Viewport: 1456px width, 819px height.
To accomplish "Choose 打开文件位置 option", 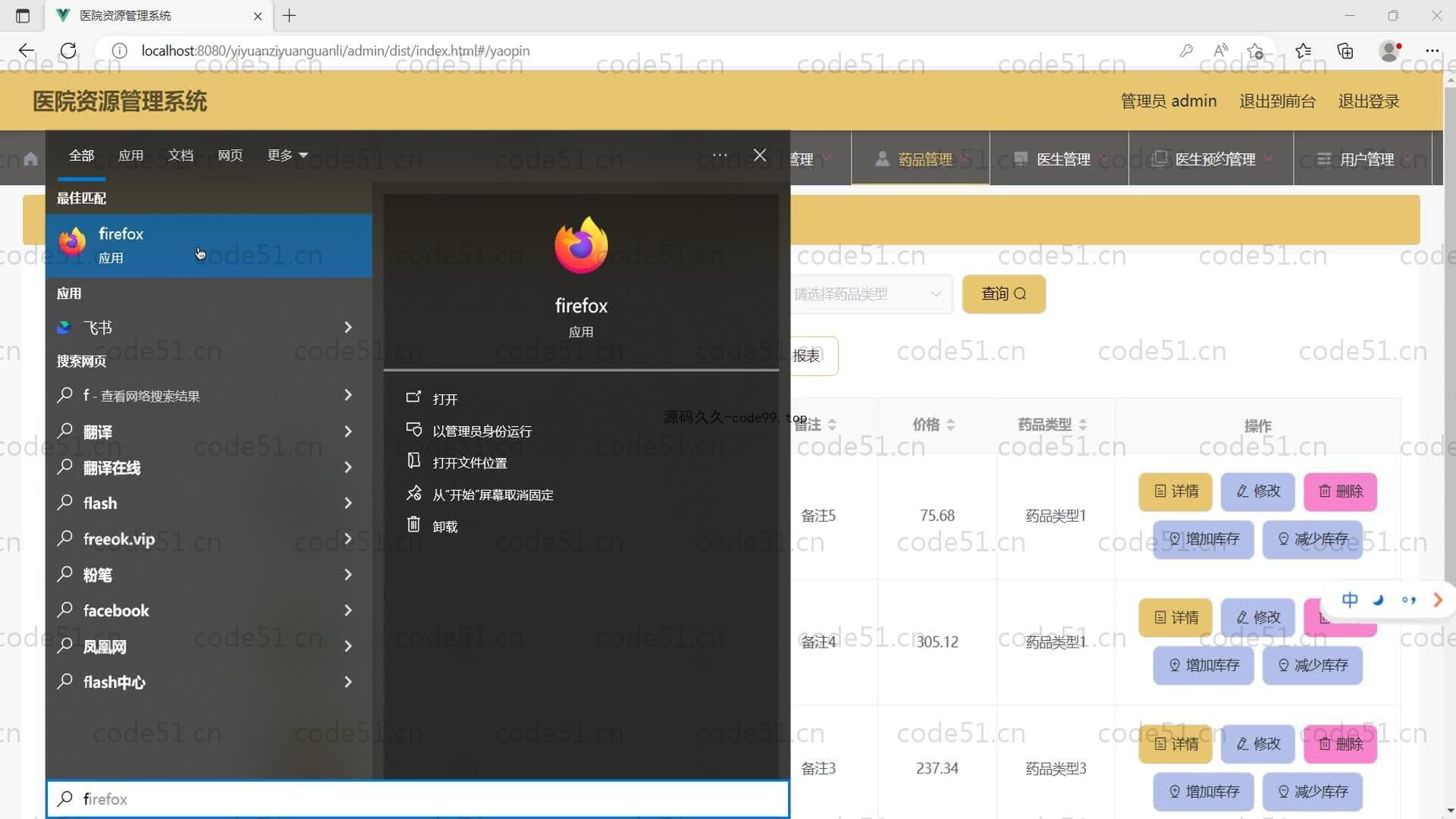I will tap(469, 463).
